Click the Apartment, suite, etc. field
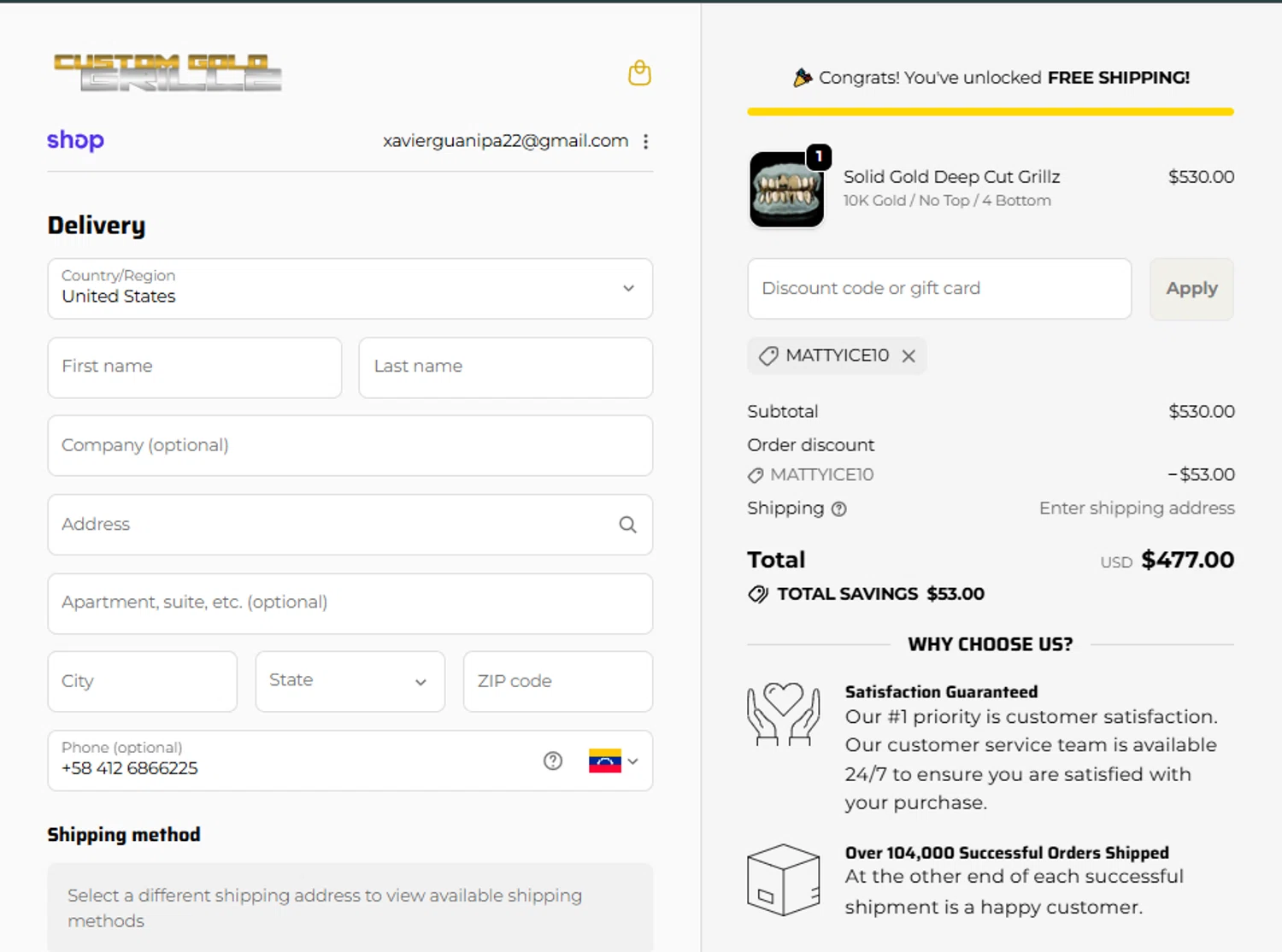Viewport: 1282px width, 952px height. 350,603
